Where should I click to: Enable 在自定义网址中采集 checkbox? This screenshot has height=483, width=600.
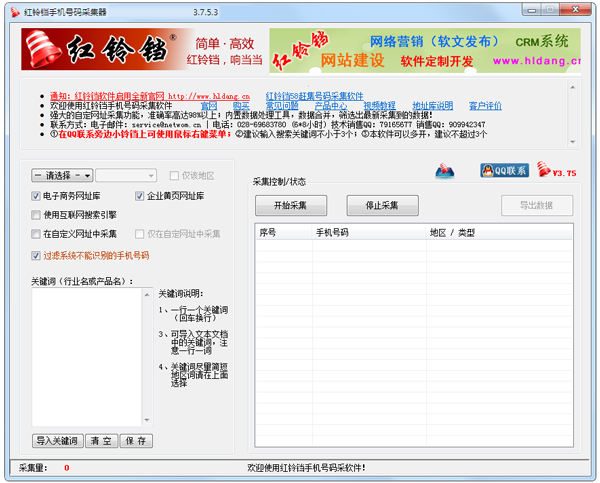(x=37, y=234)
